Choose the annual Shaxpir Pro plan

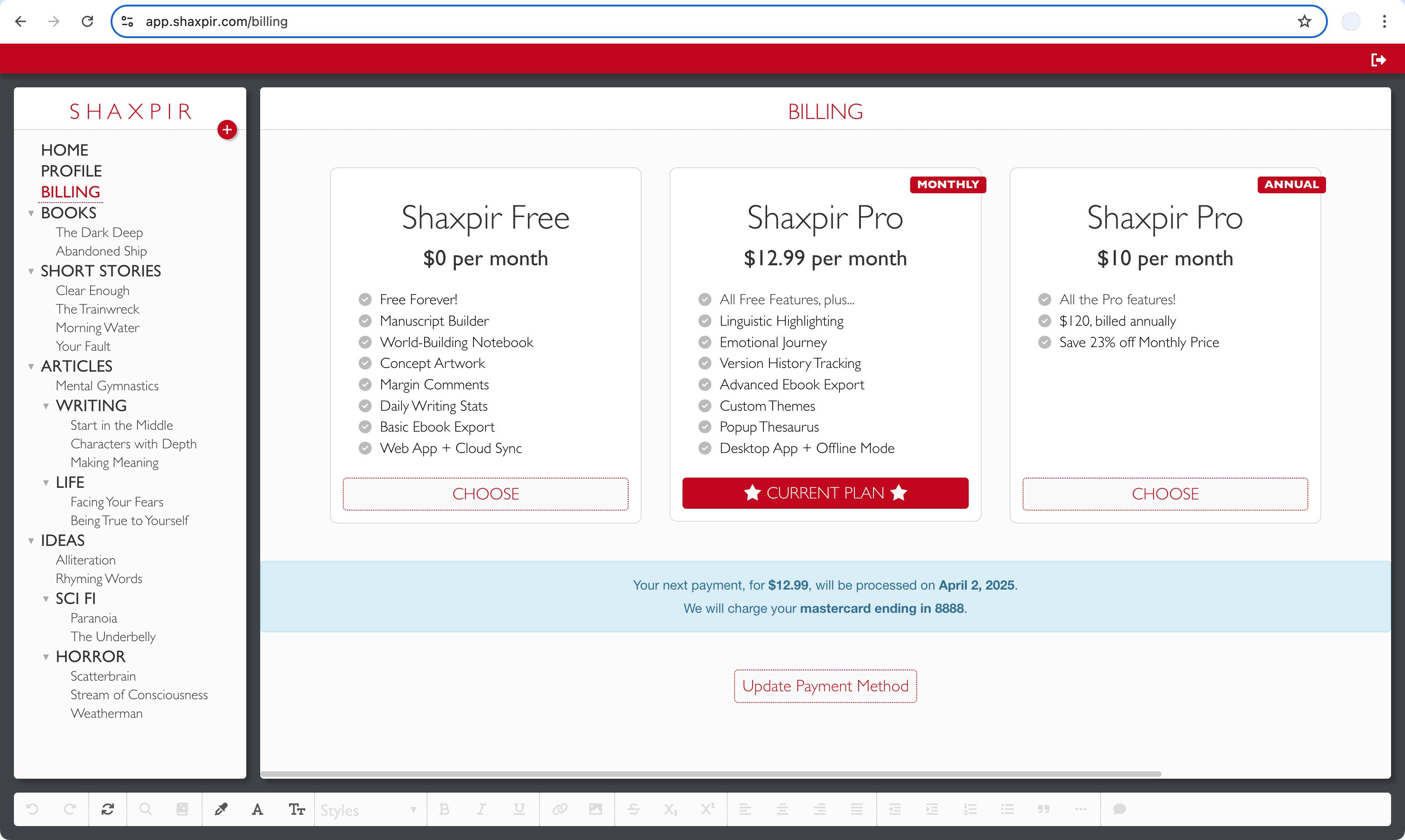click(1165, 493)
